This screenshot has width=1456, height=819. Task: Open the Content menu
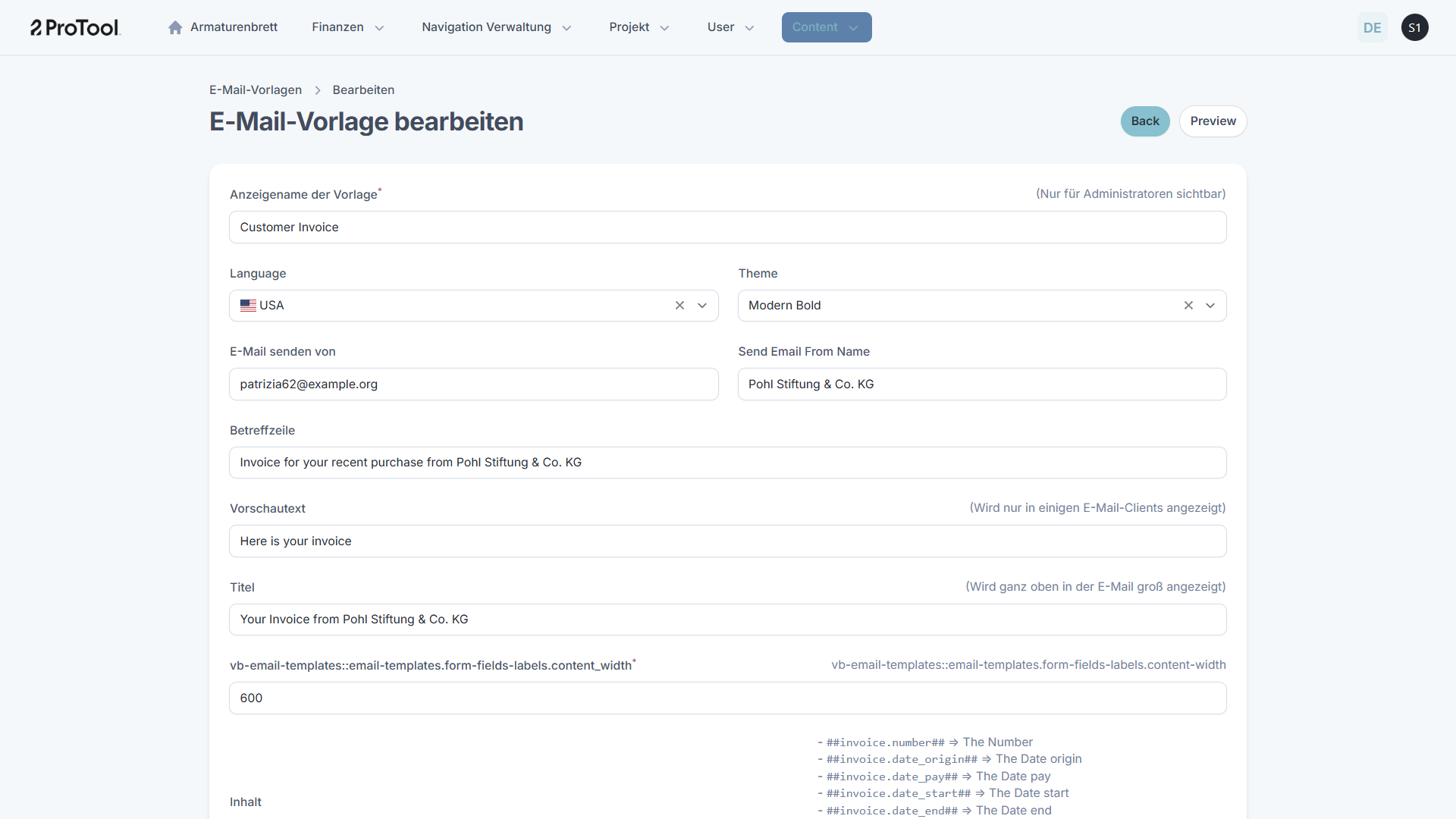[826, 27]
